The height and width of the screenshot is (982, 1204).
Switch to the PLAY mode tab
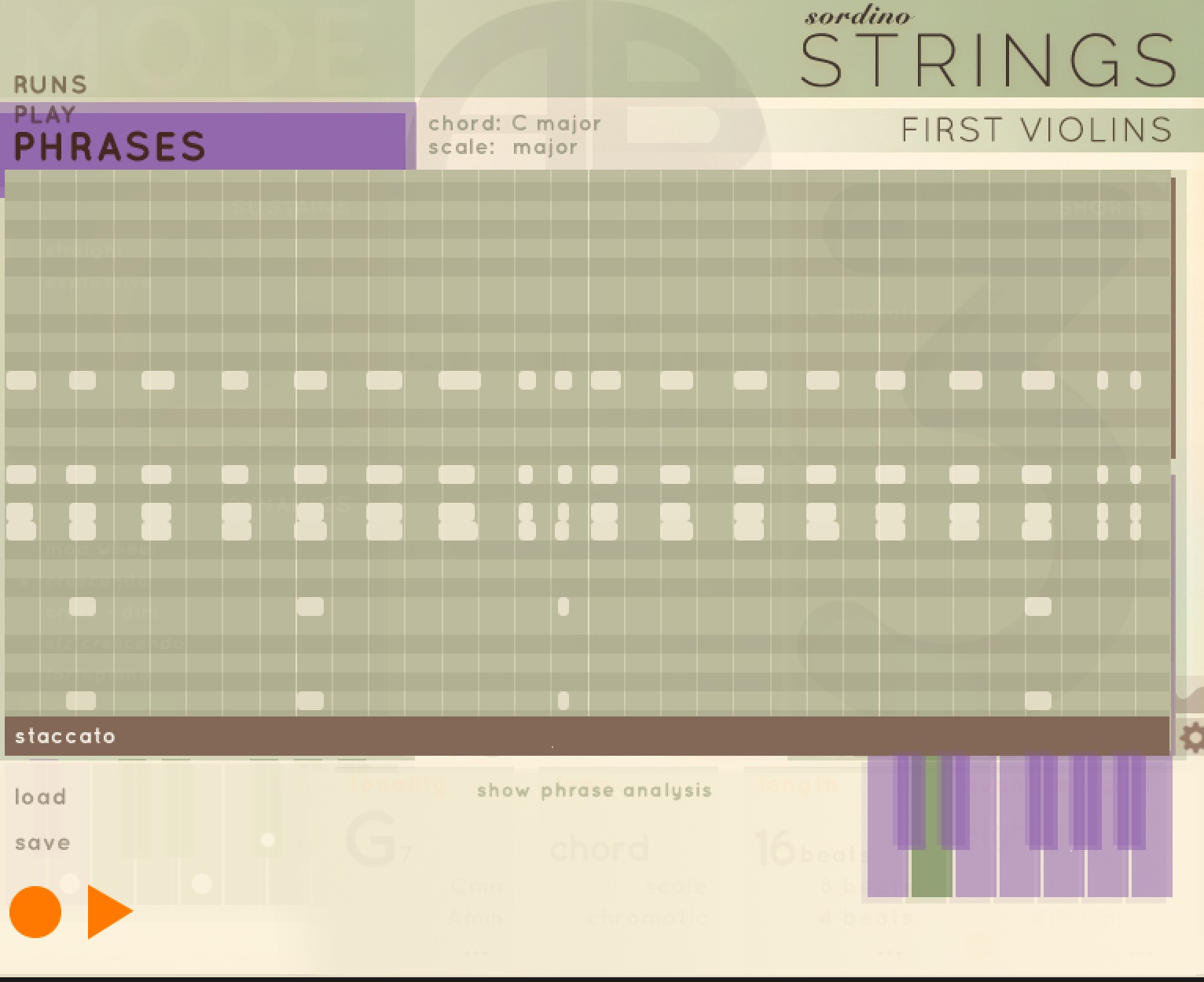coord(45,115)
